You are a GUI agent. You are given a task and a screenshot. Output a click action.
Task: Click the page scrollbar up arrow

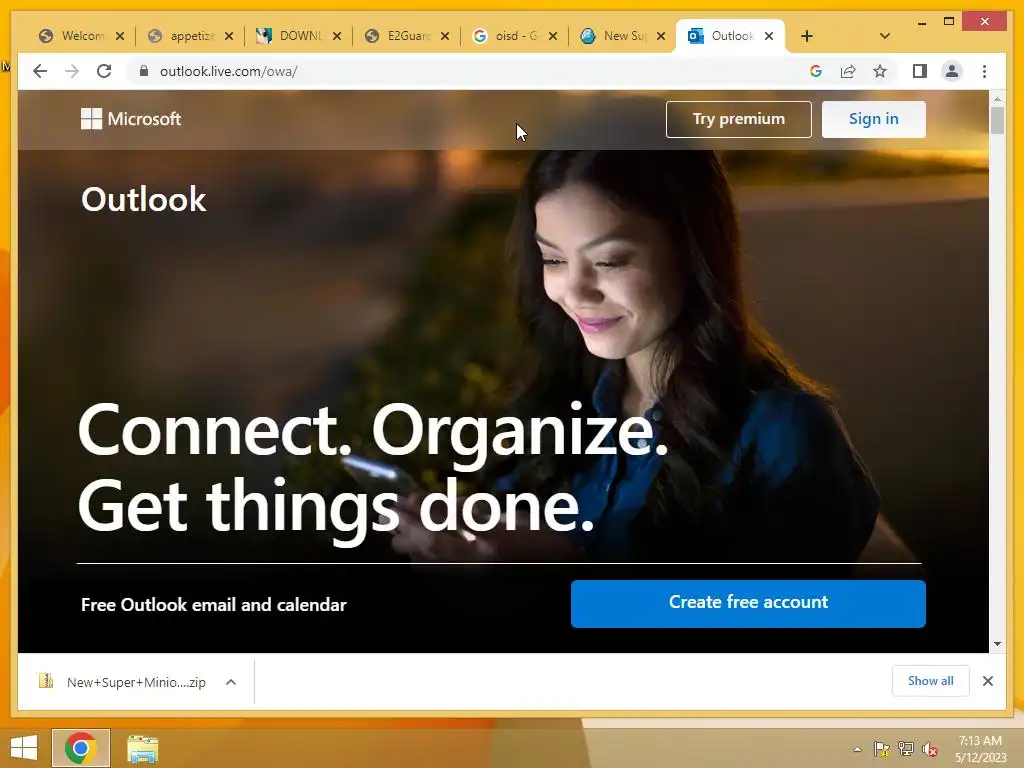click(997, 99)
